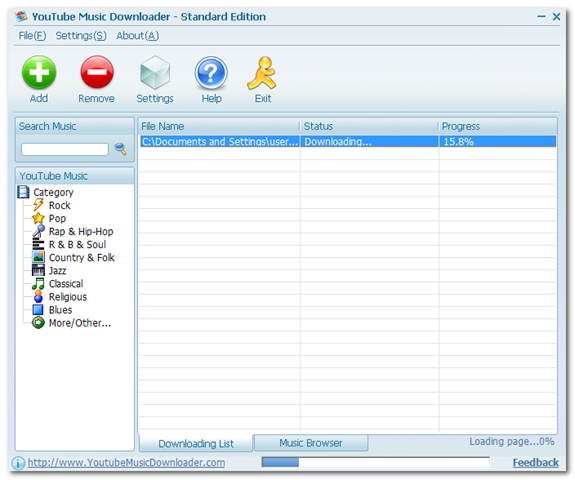Click the Status column header
This screenshot has height=480, width=575.
tap(369, 127)
